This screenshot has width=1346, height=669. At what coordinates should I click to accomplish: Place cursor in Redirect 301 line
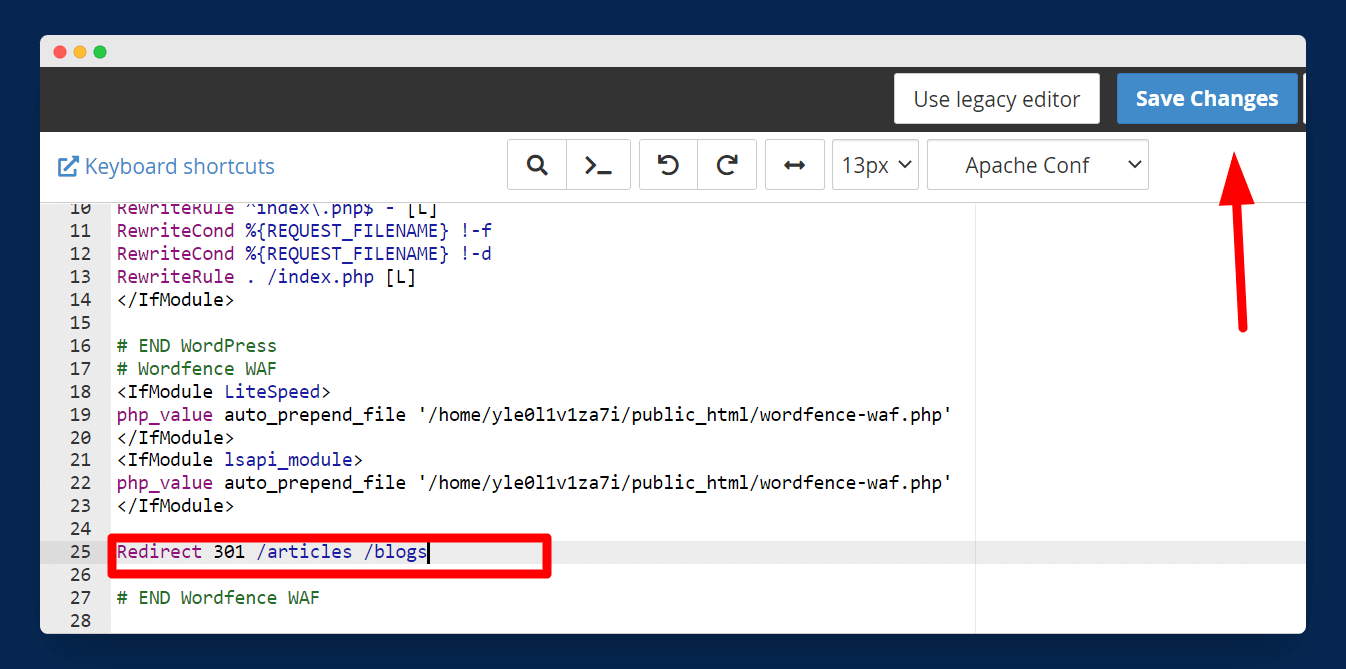(272, 552)
